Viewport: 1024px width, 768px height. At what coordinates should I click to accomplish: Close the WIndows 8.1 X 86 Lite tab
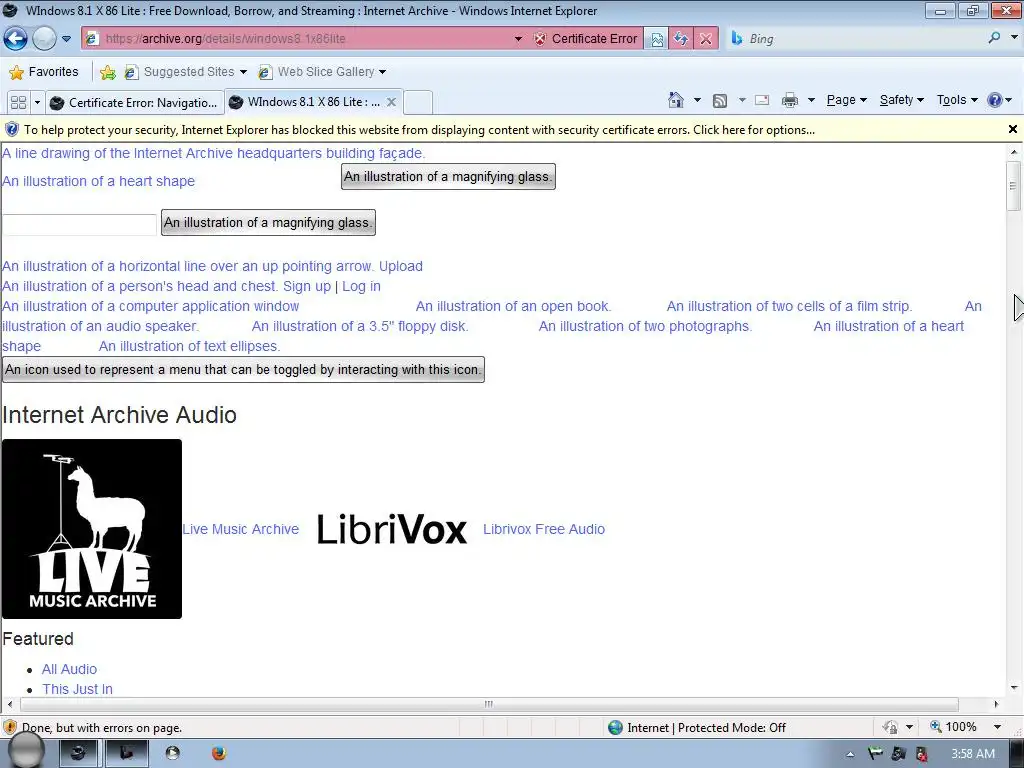391,102
